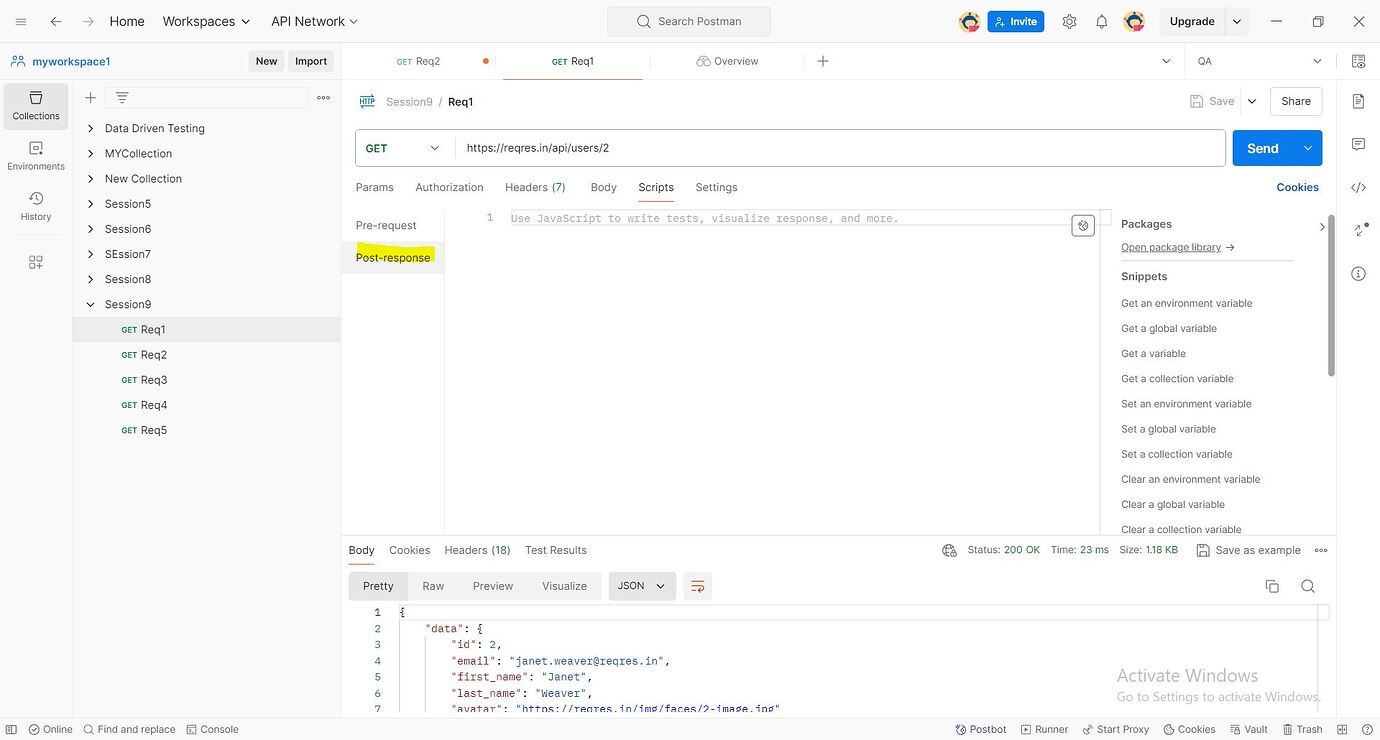The image size is (1380, 740).
Task: Expand the Session8 collection
Action: (x=91, y=279)
